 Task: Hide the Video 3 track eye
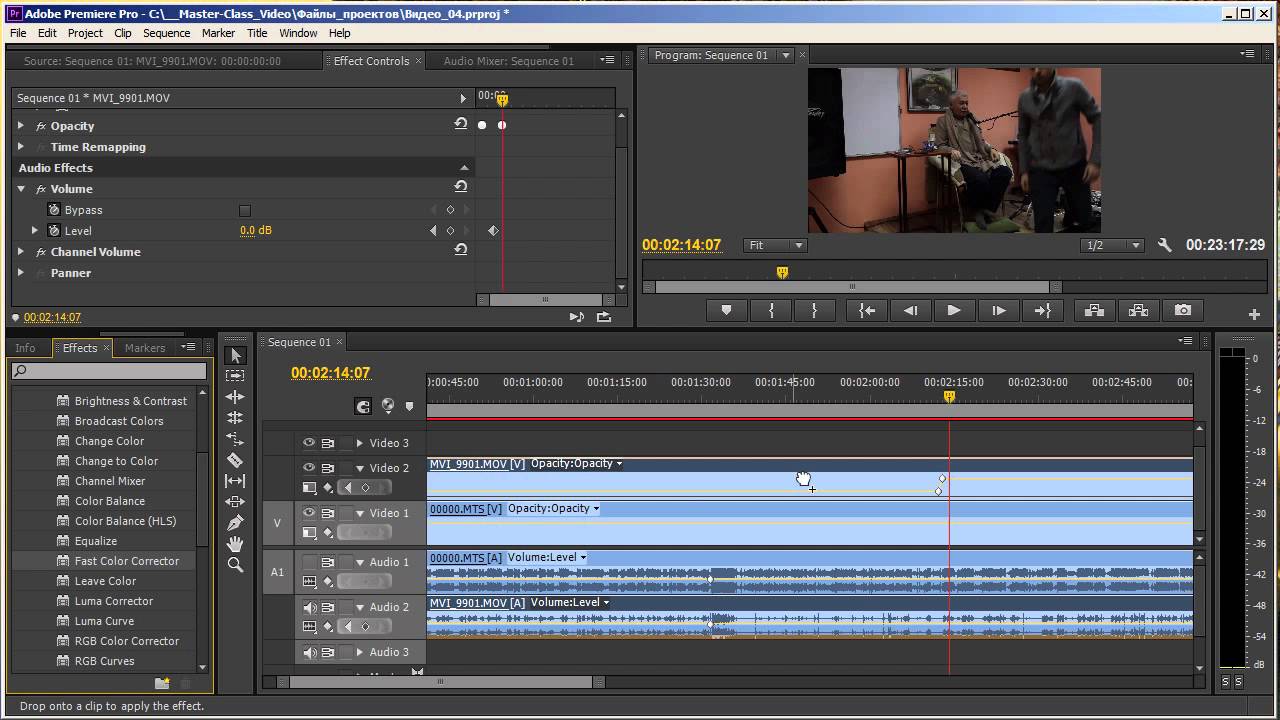[x=309, y=443]
